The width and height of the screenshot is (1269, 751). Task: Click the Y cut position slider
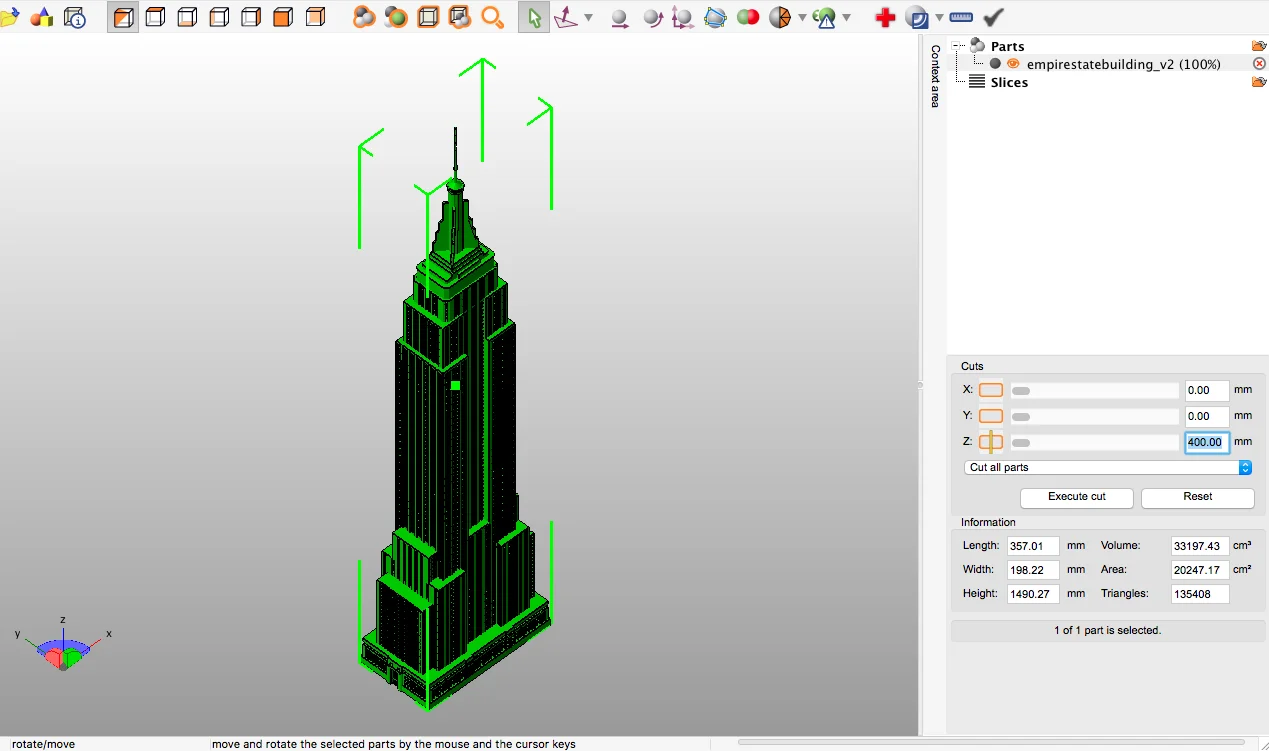coord(1095,416)
